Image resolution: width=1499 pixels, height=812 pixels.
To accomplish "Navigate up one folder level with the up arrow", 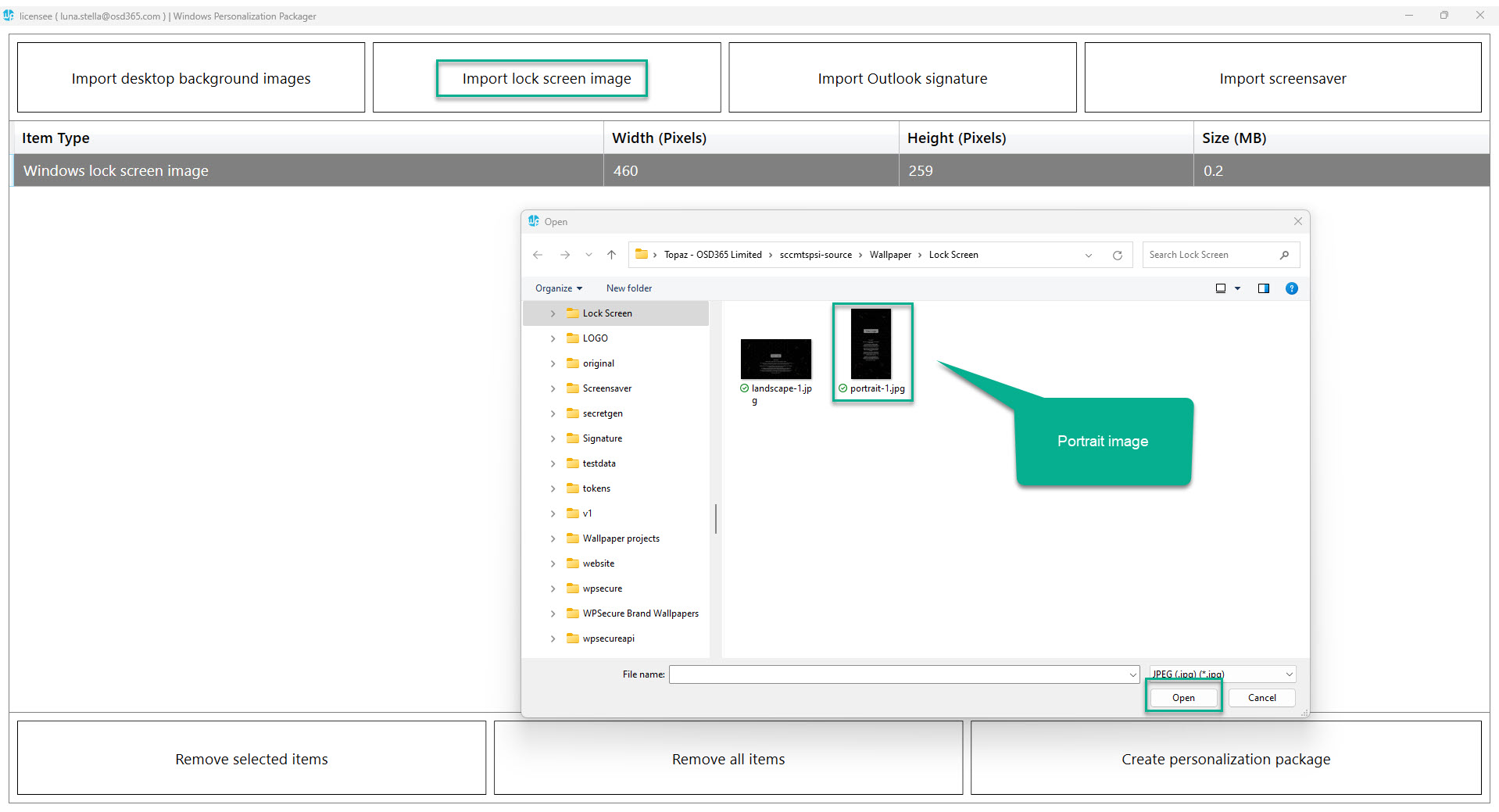I will [611, 254].
